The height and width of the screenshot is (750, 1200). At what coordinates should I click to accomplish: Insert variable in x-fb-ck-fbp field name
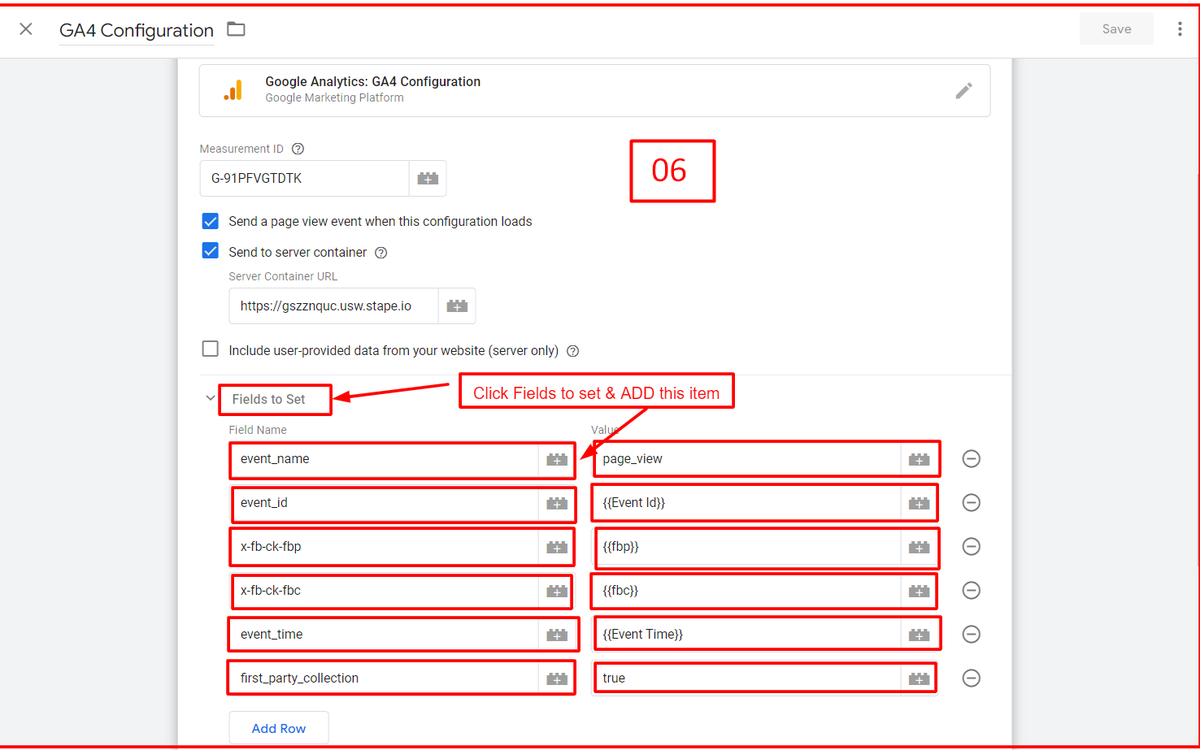[x=557, y=548]
